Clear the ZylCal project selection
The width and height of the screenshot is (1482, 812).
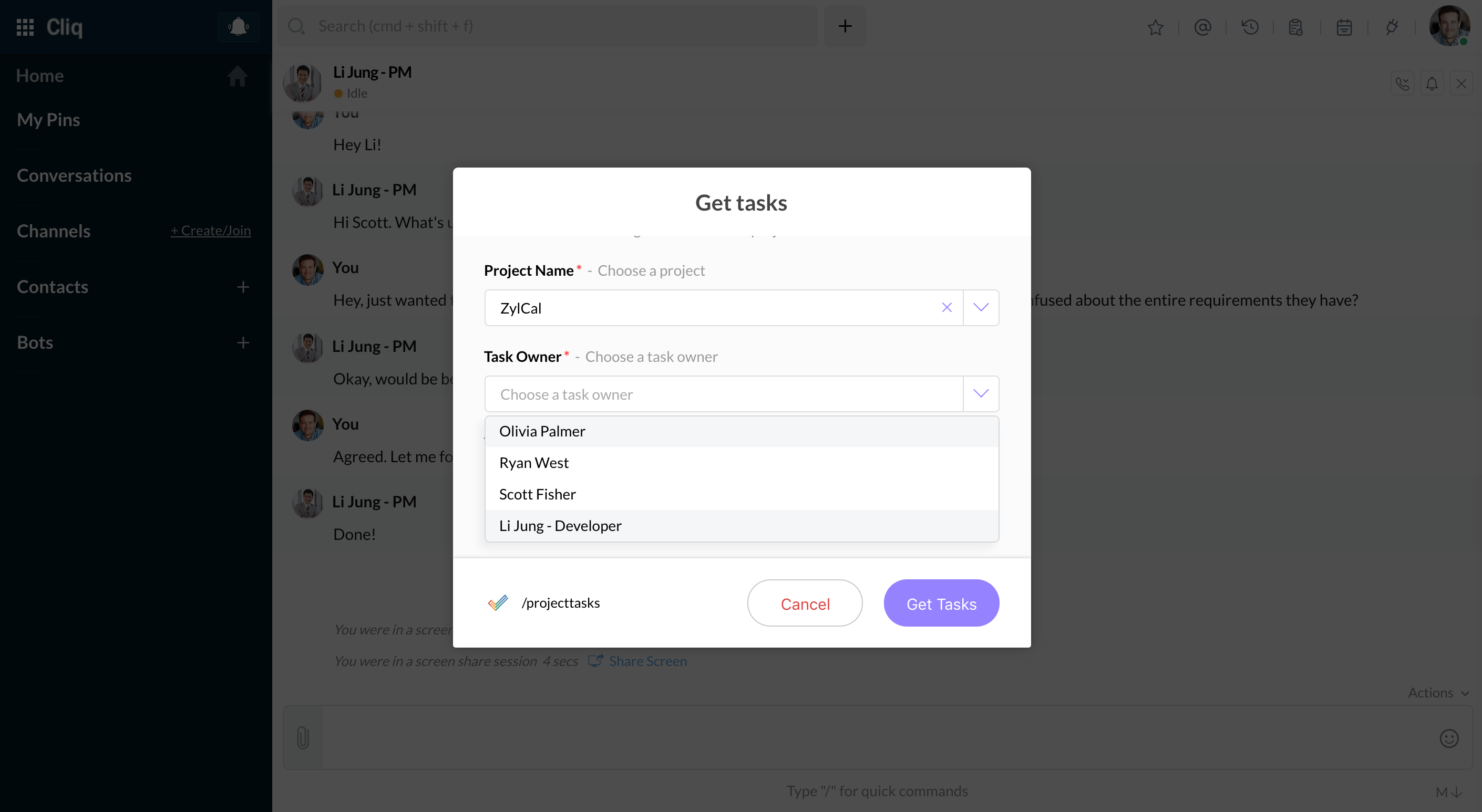tap(946, 308)
